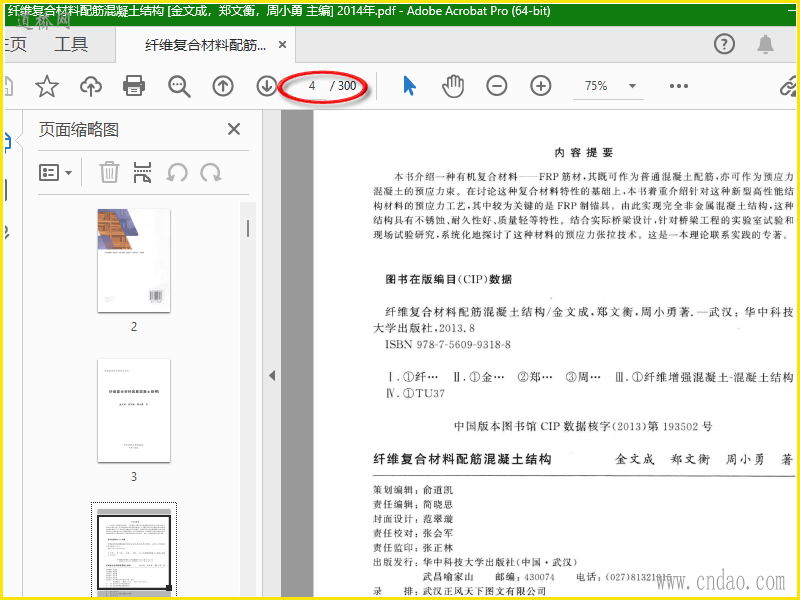Add the document to starred bookmarks
The width and height of the screenshot is (800, 600).
click(x=47, y=86)
